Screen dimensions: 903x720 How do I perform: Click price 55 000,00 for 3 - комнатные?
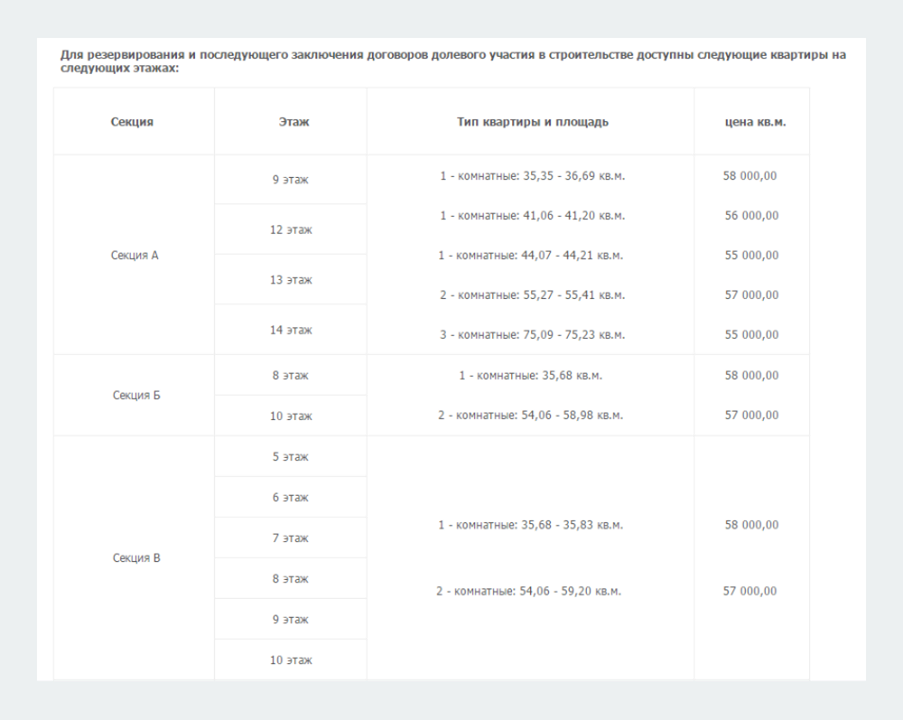(x=752, y=335)
